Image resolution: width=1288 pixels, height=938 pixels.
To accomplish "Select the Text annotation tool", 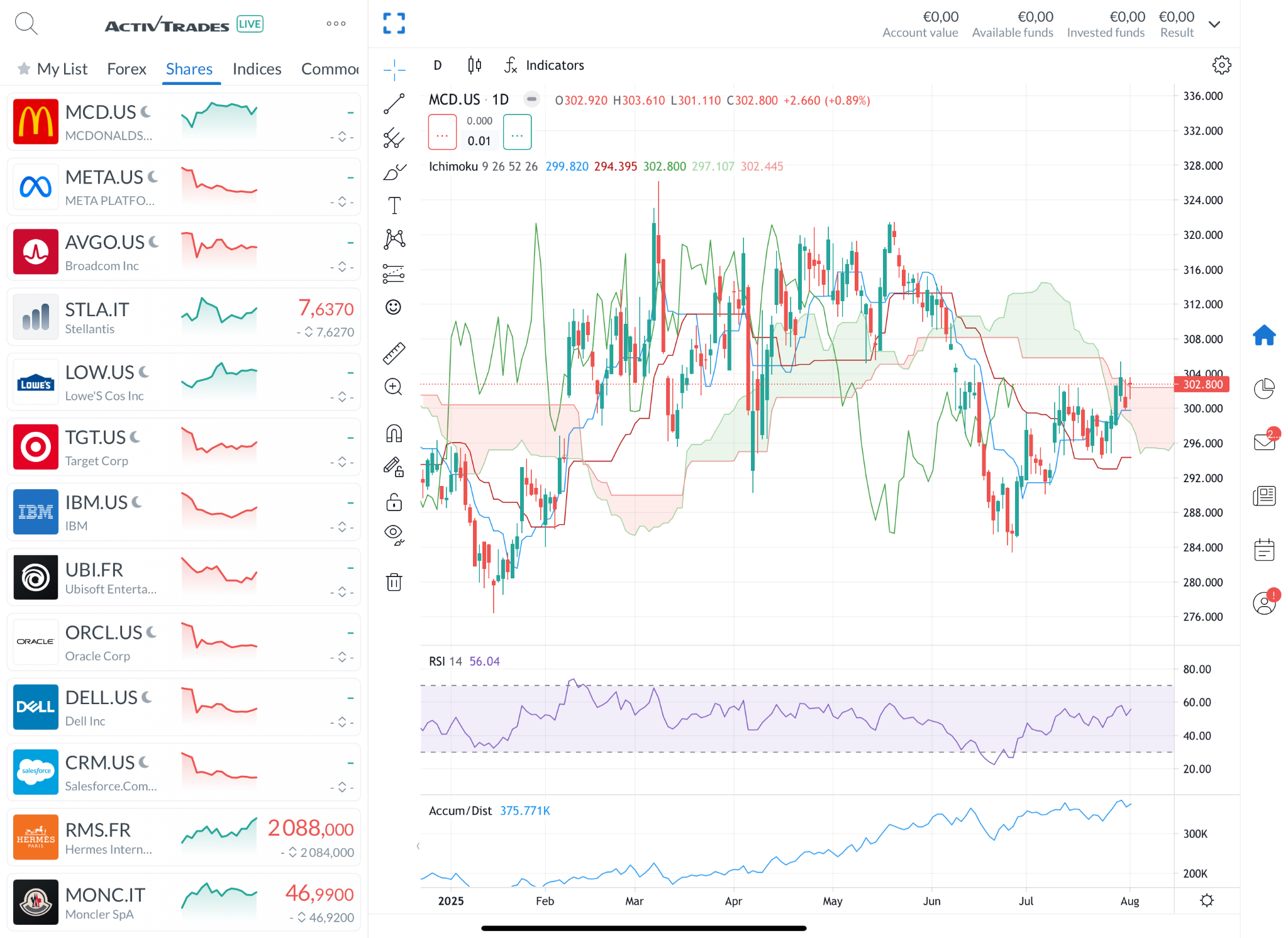I will [394, 206].
